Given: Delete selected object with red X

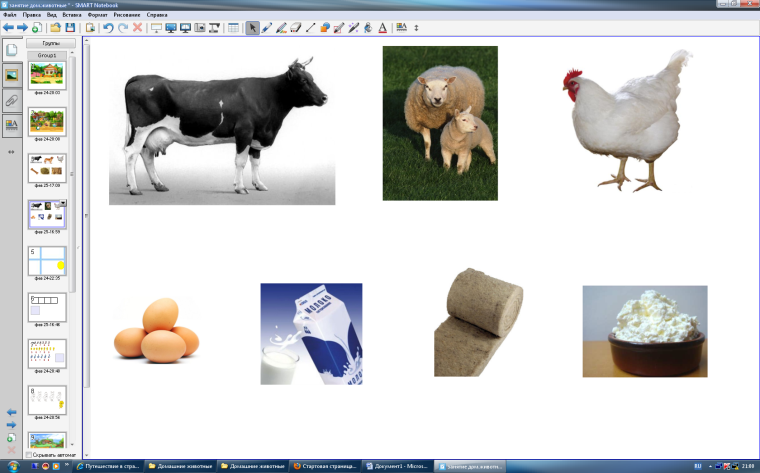Looking at the screenshot, I should [138, 28].
